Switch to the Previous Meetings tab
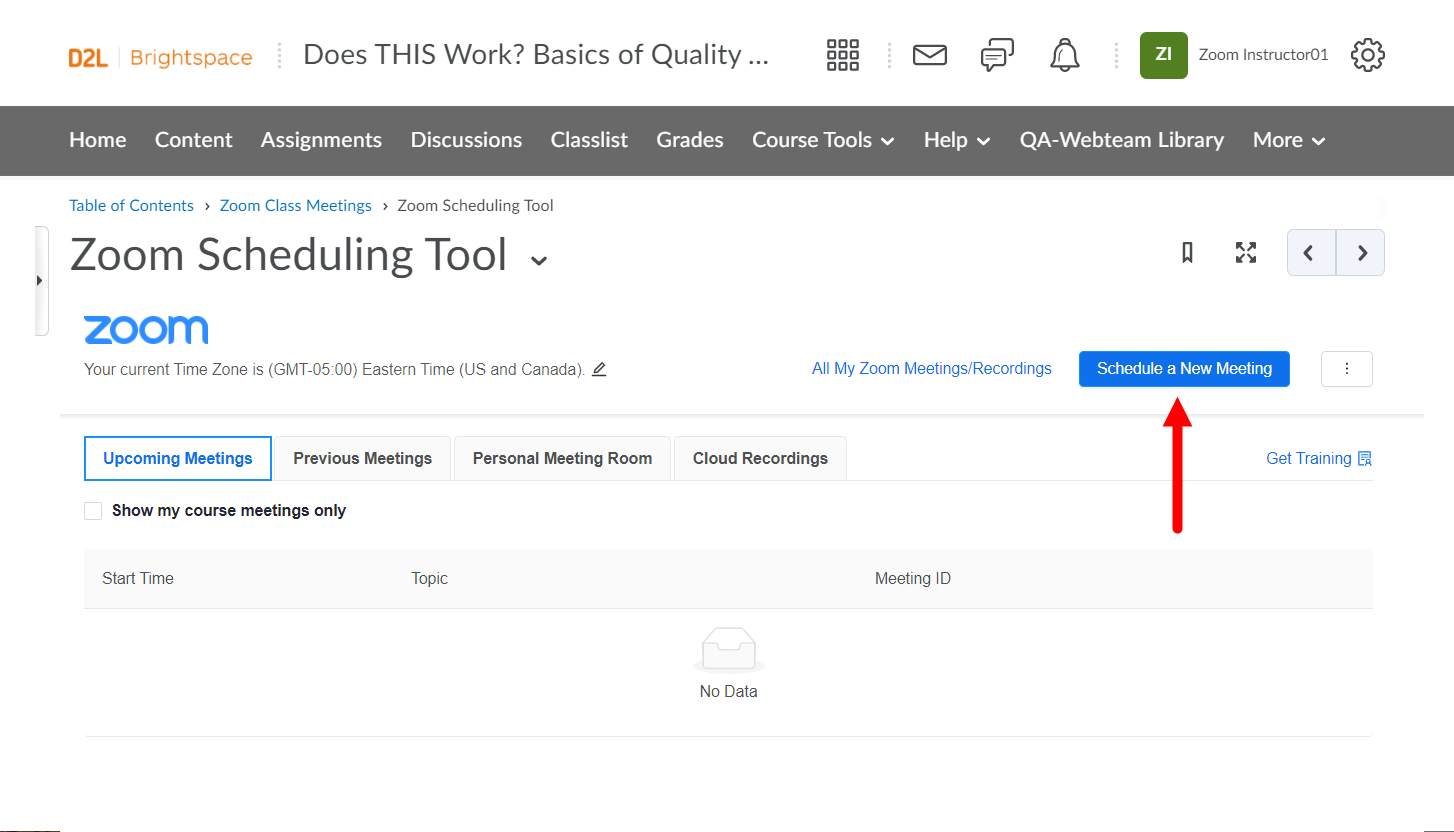The width and height of the screenshot is (1454, 832). click(363, 458)
